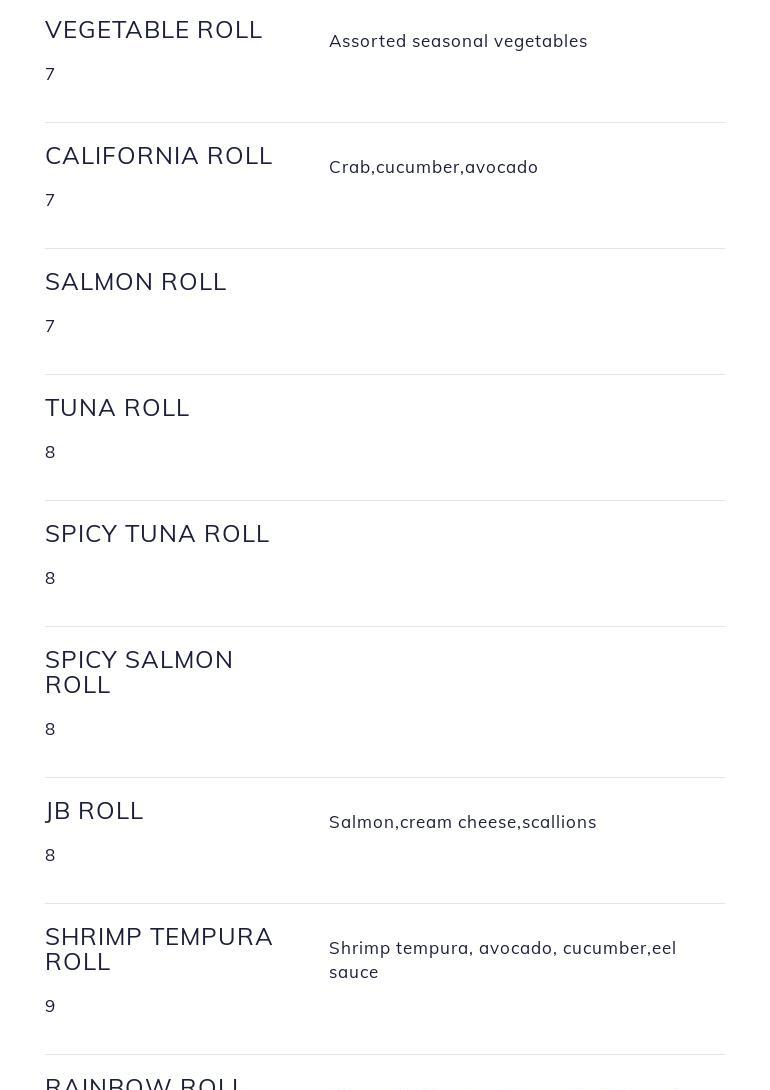Screen dimensions: 770x1090
Task: Click the price under JB Roll
Action: click(x=50, y=855)
